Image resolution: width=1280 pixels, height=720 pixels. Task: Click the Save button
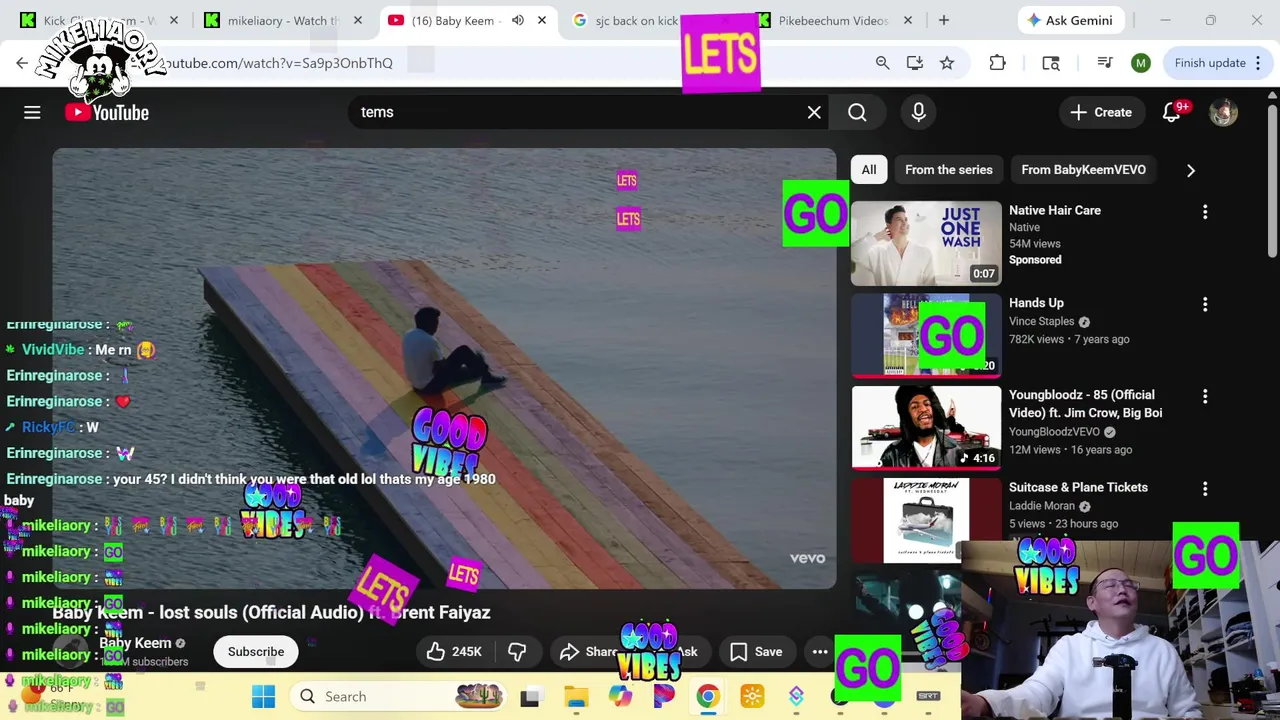click(756, 651)
